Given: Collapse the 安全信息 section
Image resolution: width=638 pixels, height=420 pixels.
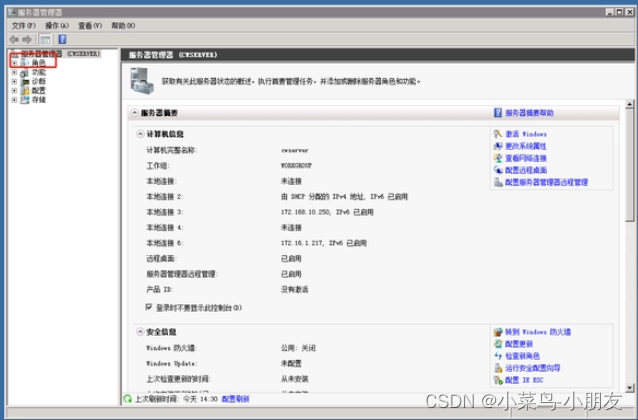Looking at the screenshot, I should click(x=140, y=332).
